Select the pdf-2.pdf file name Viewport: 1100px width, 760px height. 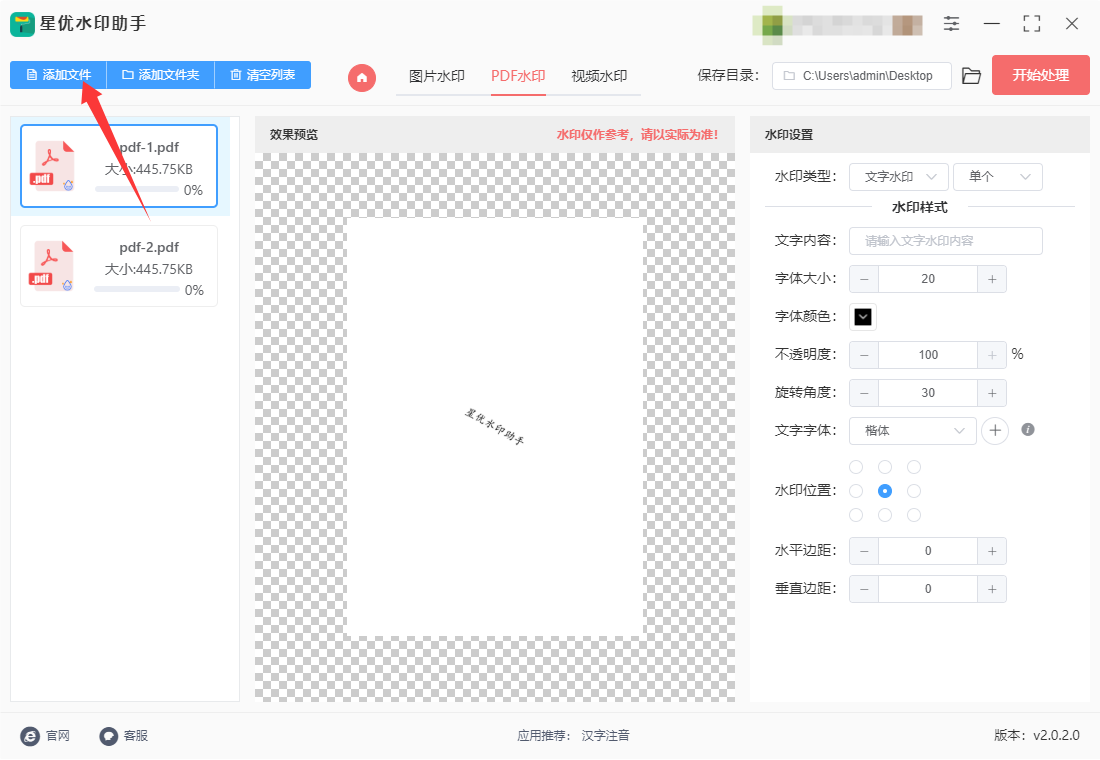(149, 247)
